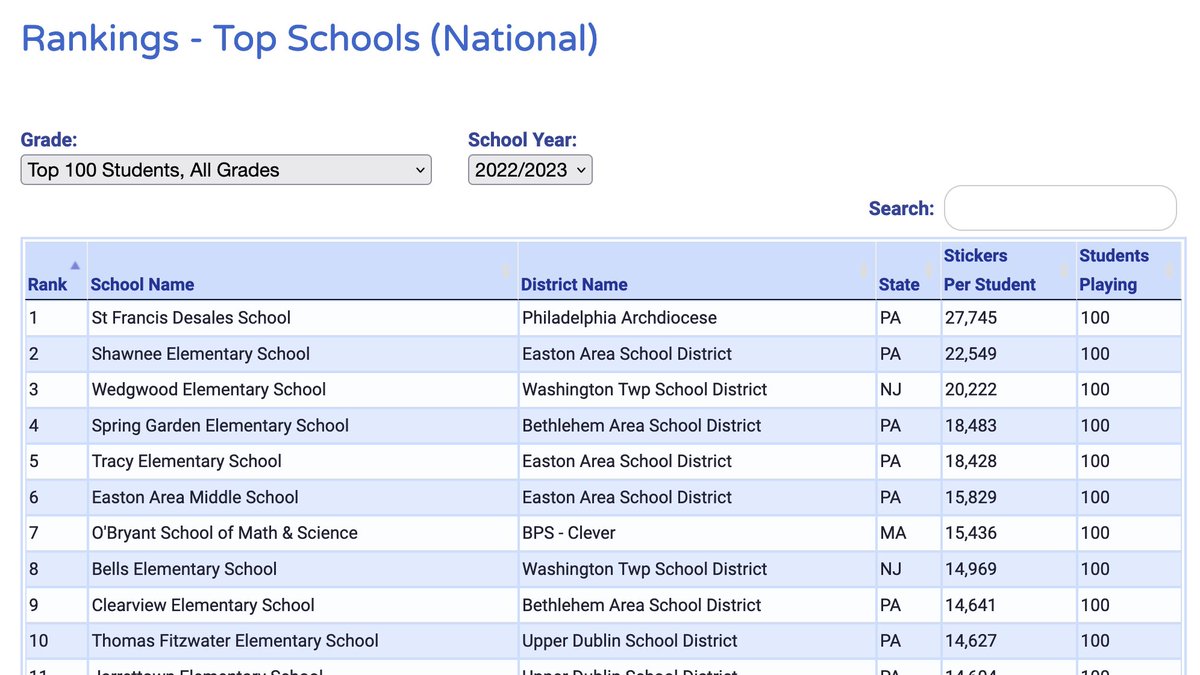Select Thomas Fitzwater Elementary School cell
This screenshot has width=1200, height=675.
pos(302,641)
